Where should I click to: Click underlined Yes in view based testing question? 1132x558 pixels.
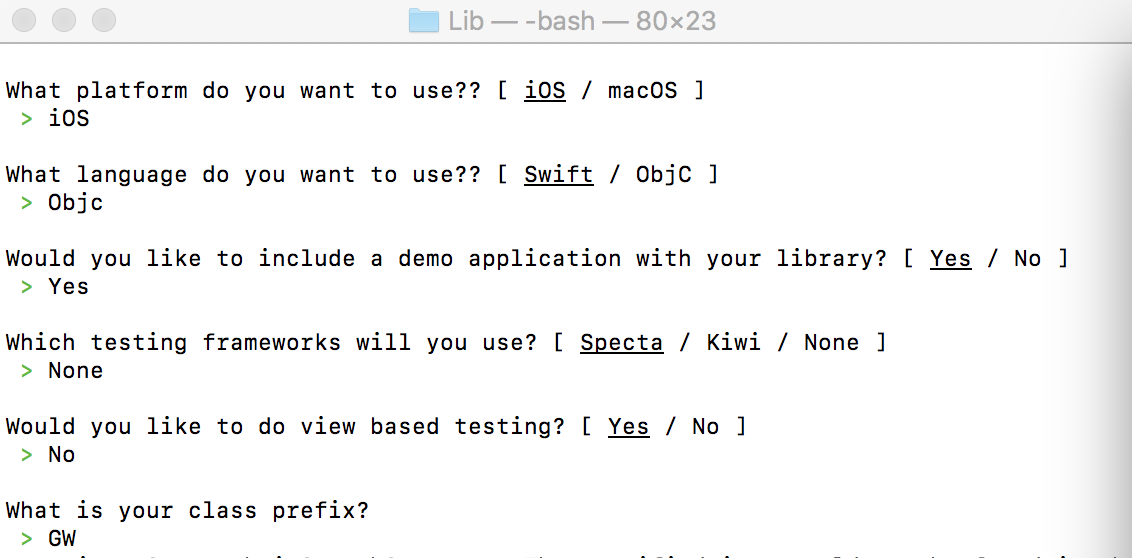pos(628,427)
